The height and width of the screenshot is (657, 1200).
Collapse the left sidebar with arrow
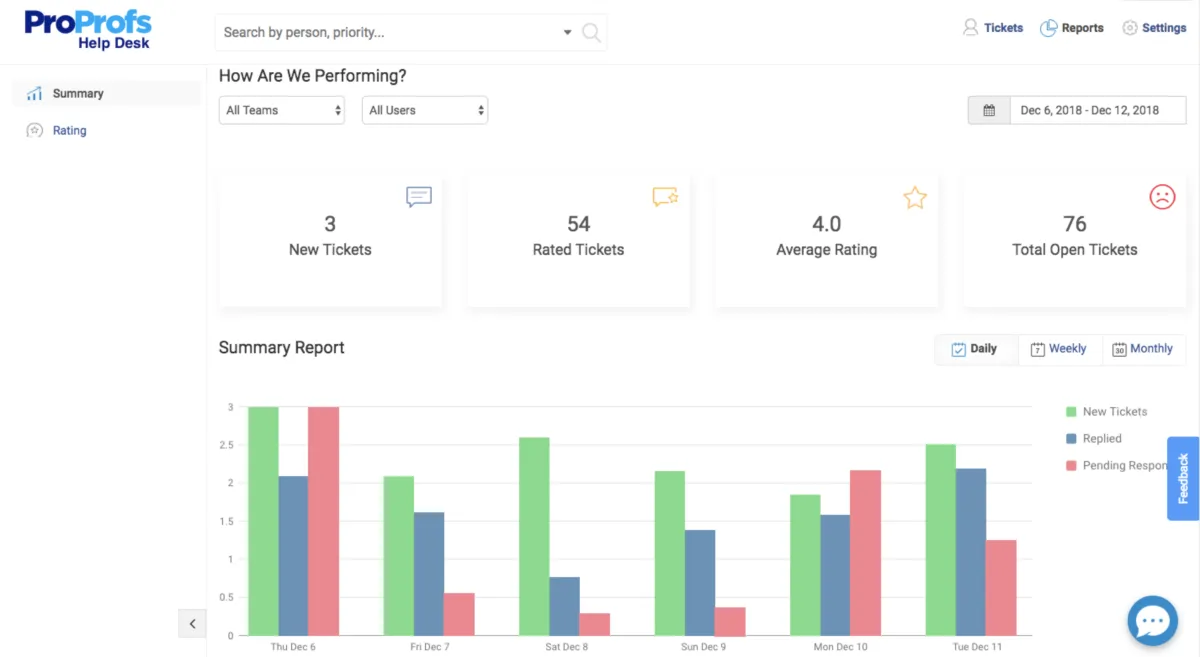click(x=192, y=623)
